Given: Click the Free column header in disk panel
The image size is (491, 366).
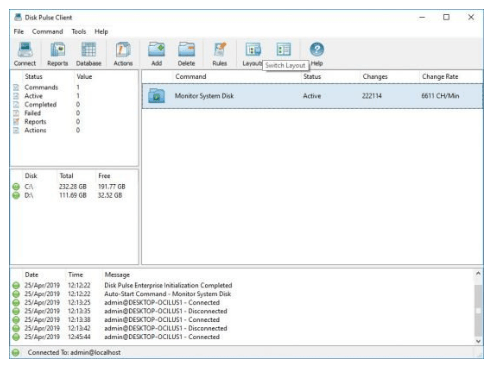Looking at the screenshot, I should [104, 176].
